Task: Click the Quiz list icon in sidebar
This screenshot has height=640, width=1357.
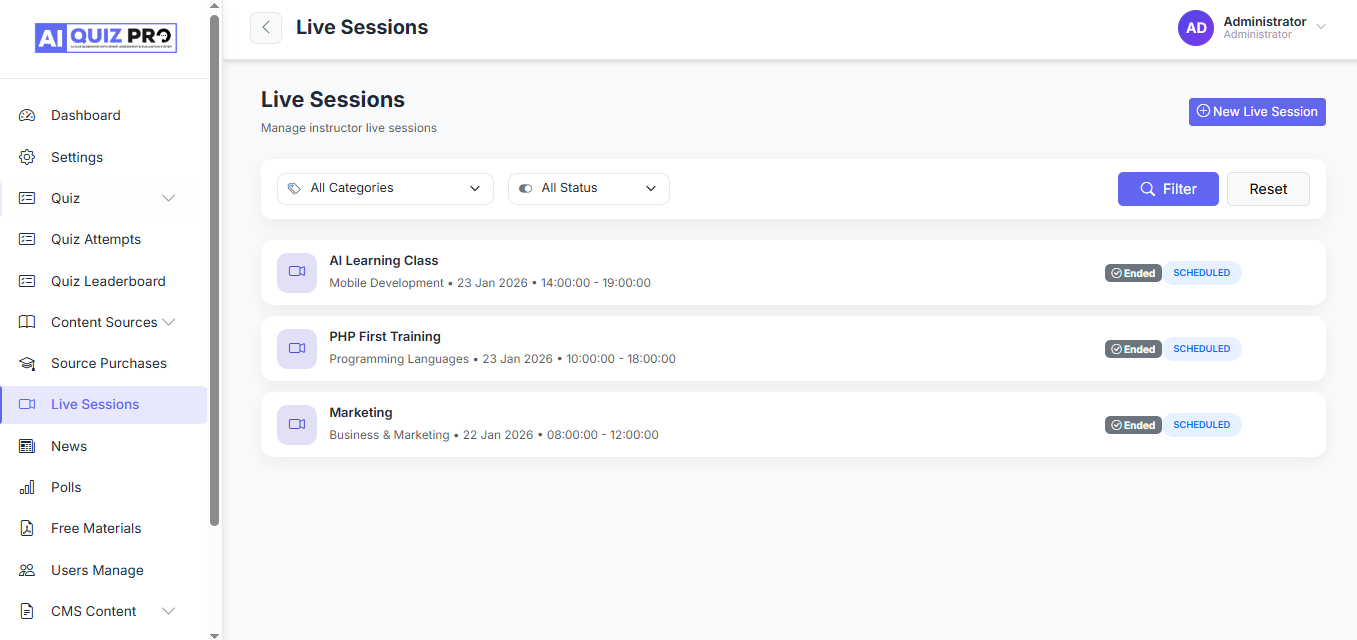Action: click(27, 198)
